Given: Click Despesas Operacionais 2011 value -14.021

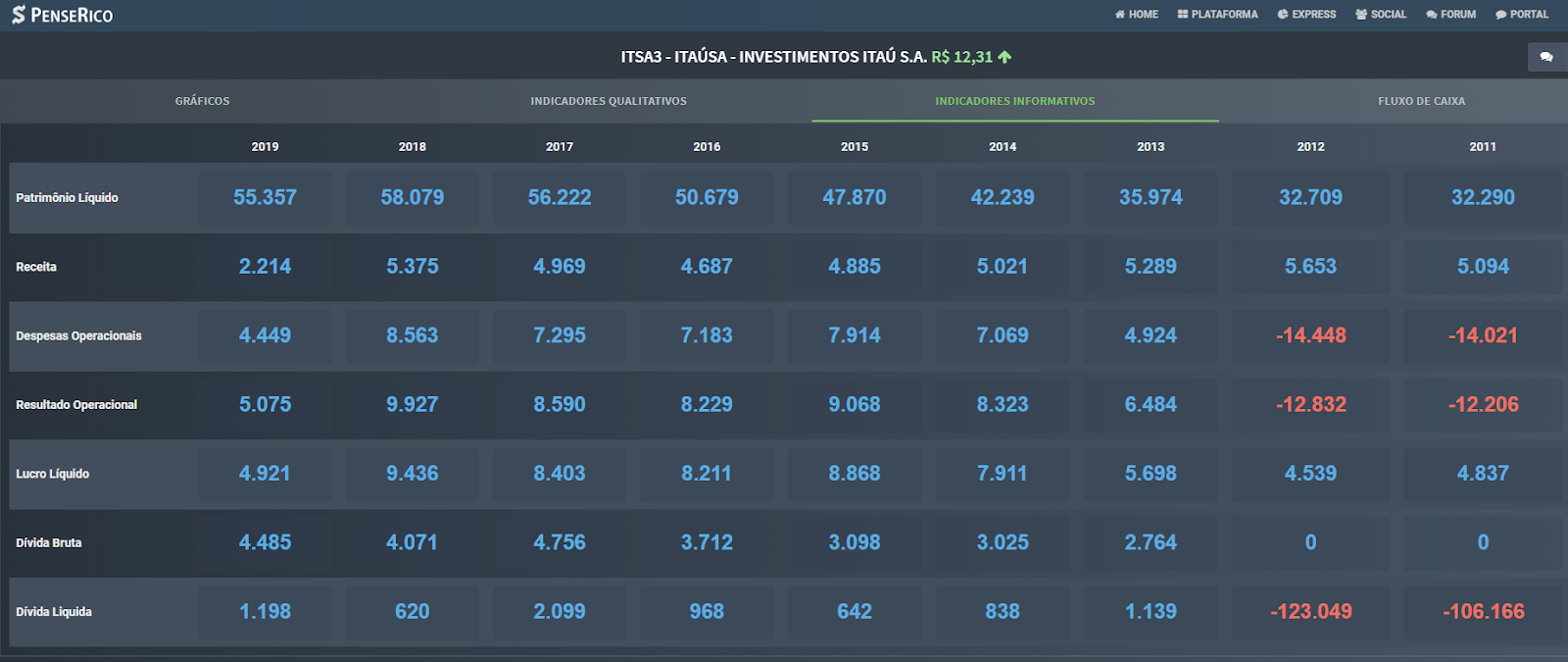Looking at the screenshot, I should tap(1483, 336).
